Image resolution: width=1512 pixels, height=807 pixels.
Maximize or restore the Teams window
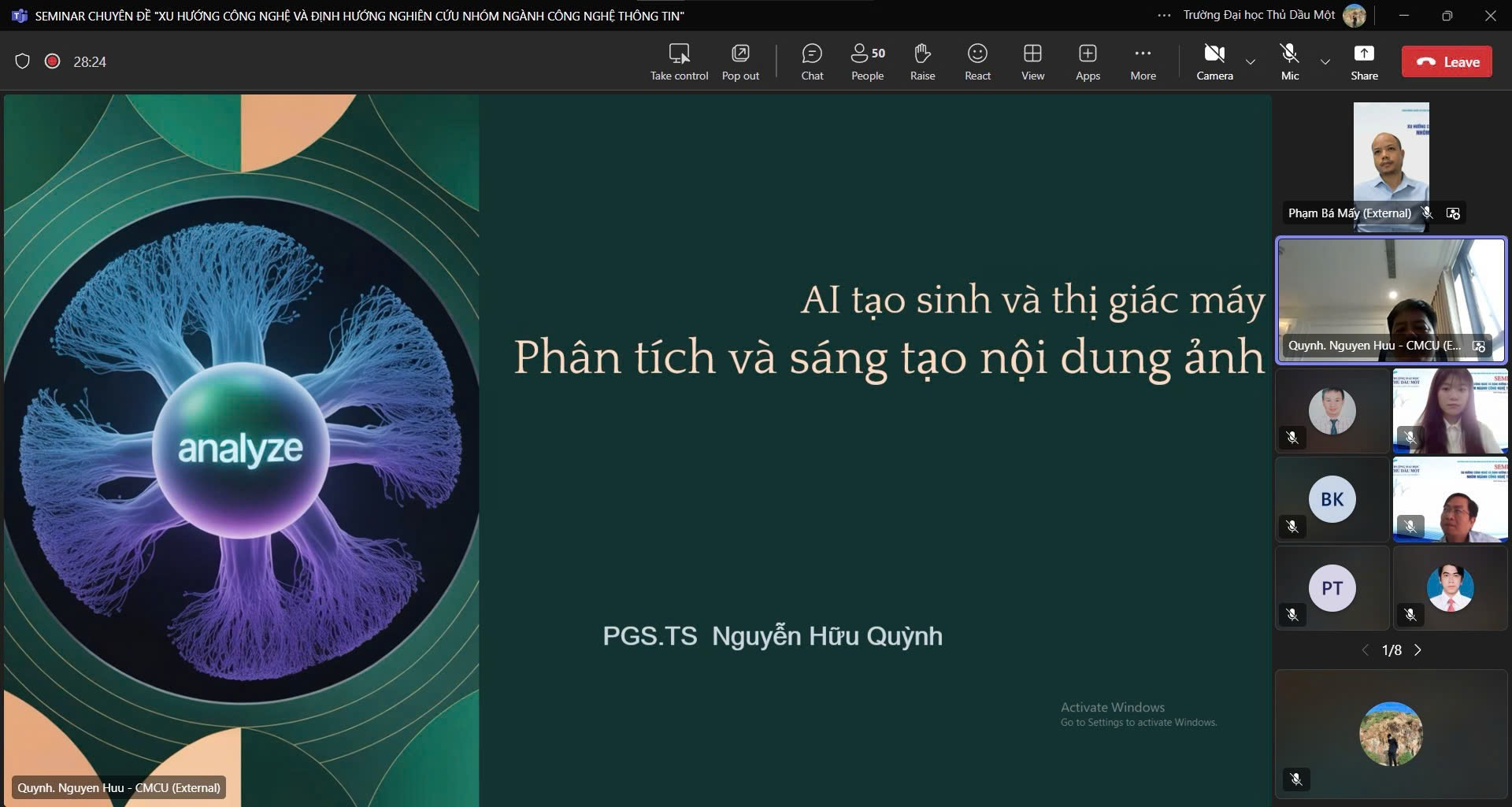(1447, 15)
